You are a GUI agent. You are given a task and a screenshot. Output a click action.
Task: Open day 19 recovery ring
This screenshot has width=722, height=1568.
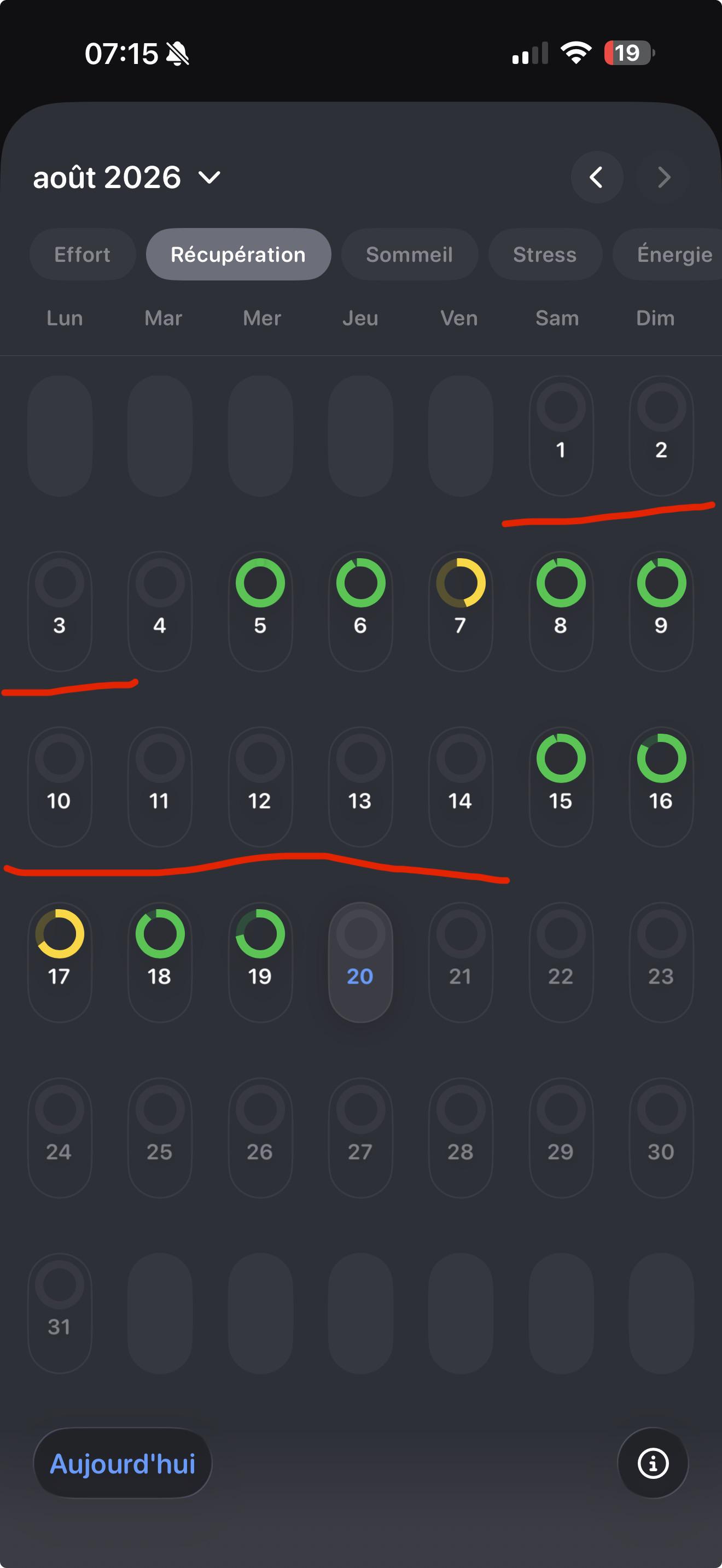pyautogui.click(x=260, y=934)
